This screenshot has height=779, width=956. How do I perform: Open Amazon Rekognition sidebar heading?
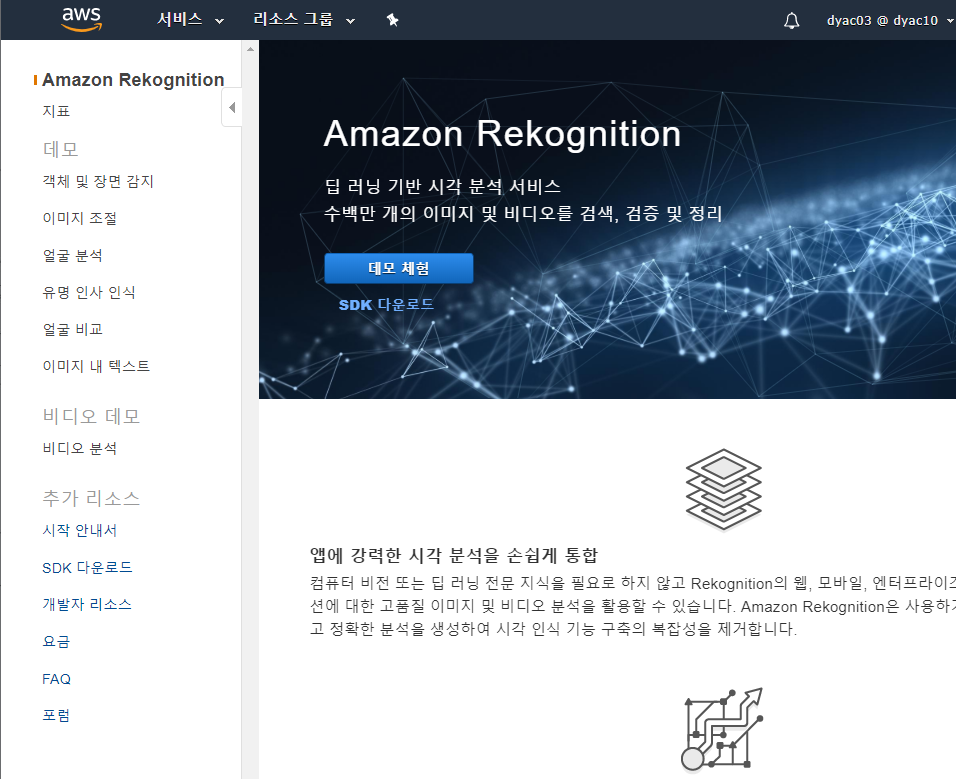click(x=133, y=80)
